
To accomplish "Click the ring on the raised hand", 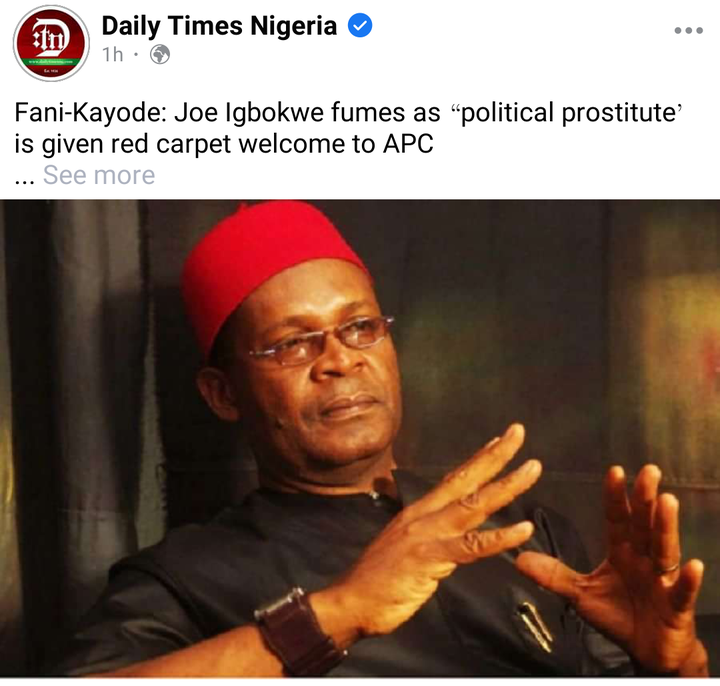I will (x=668, y=568).
